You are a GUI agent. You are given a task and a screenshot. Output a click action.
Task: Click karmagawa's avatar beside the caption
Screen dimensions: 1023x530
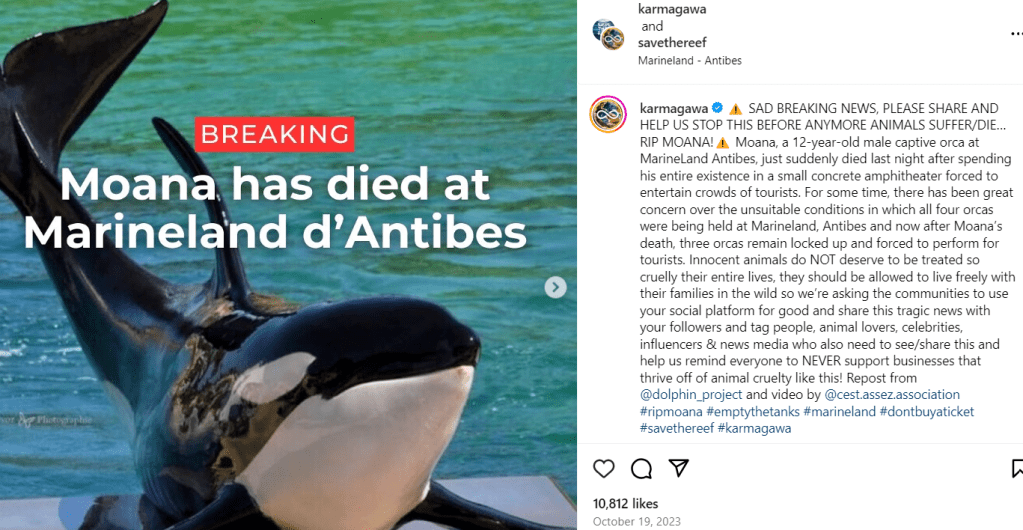click(x=608, y=116)
